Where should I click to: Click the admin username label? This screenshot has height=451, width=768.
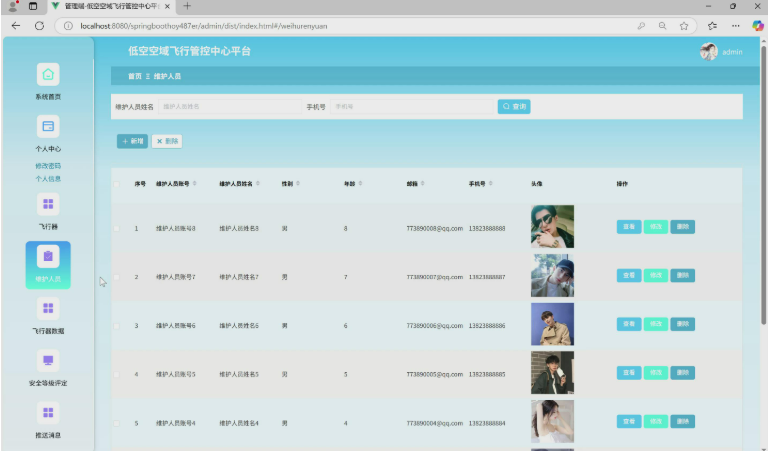732,52
